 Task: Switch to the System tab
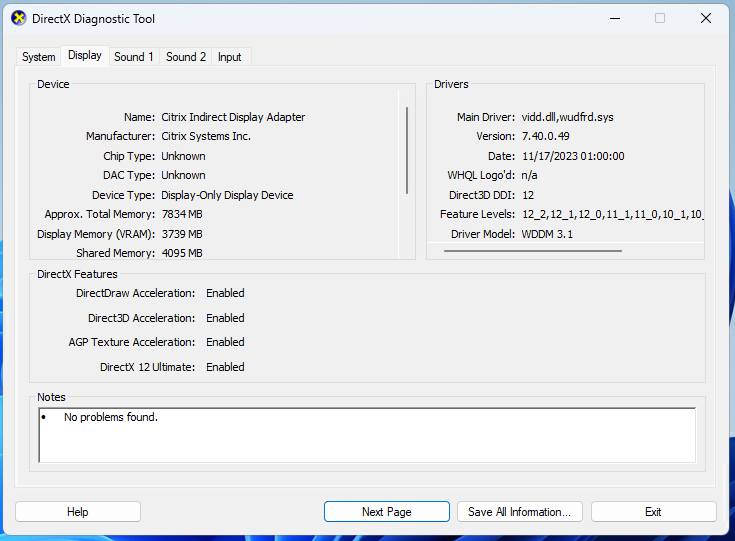click(x=39, y=57)
